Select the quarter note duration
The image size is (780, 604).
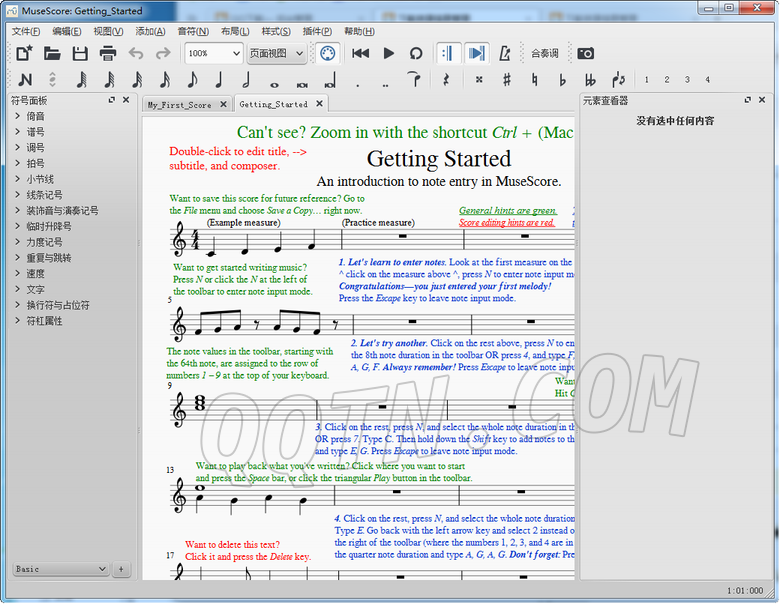(219, 80)
